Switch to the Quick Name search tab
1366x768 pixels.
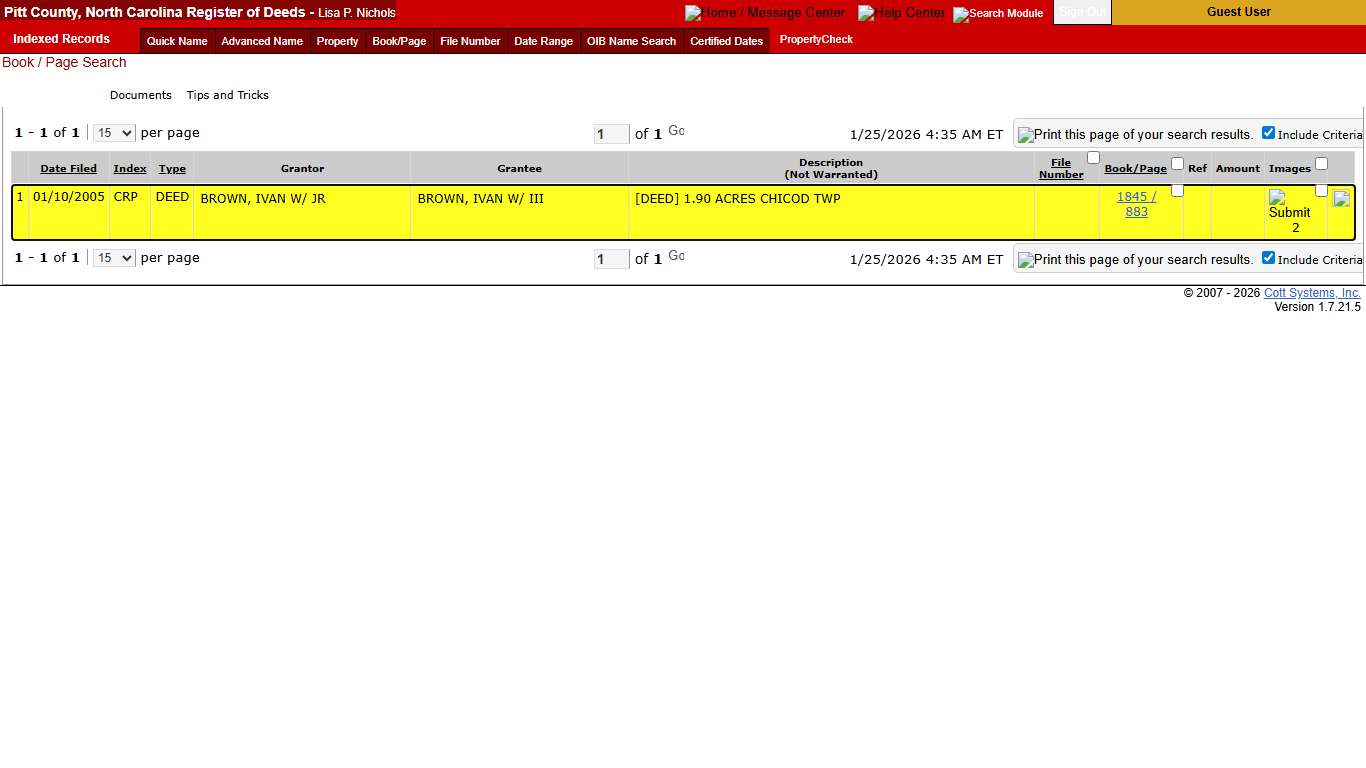point(176,41)
